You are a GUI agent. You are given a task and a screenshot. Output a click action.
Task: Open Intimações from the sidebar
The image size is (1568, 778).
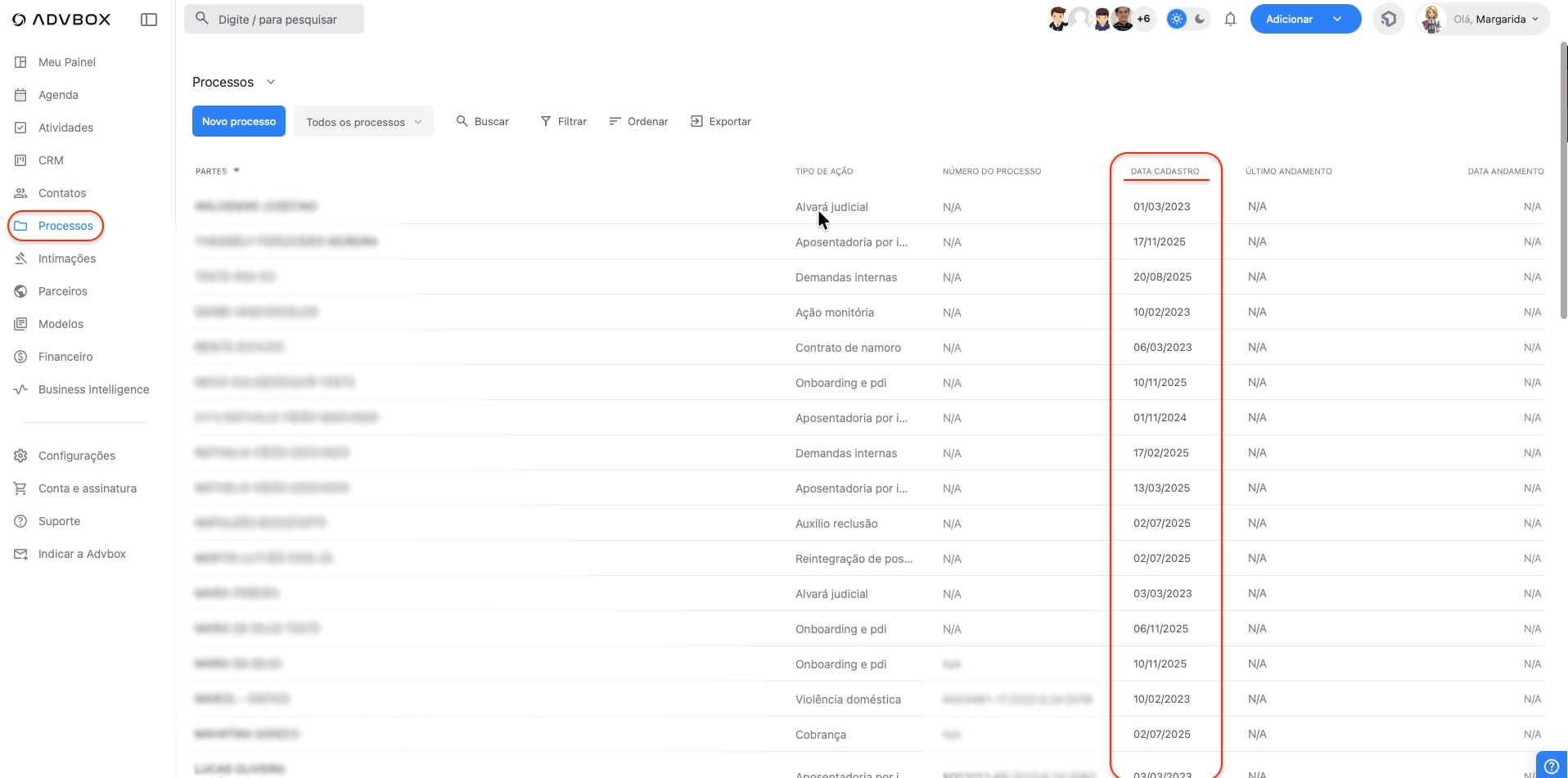[x=67, y=259]
